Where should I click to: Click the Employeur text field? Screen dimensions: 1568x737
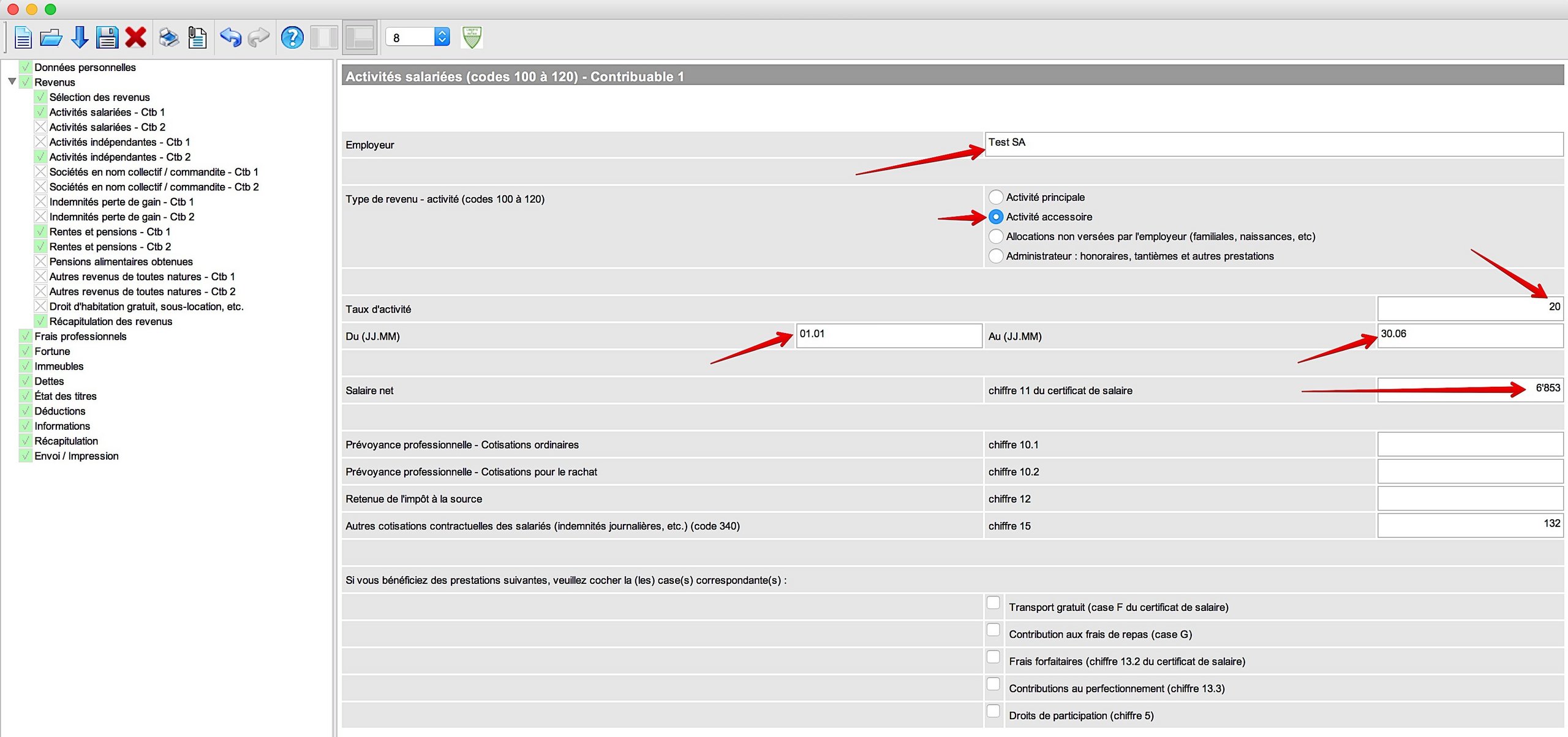tap(1274, 144)
